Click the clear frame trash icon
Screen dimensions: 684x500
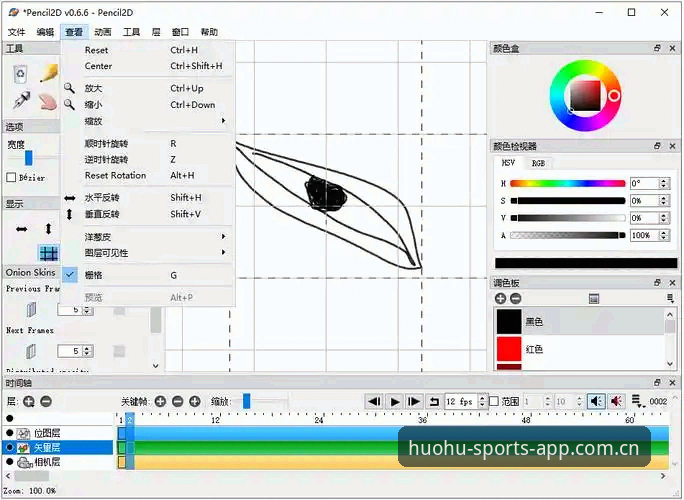(x=21, y=73)
